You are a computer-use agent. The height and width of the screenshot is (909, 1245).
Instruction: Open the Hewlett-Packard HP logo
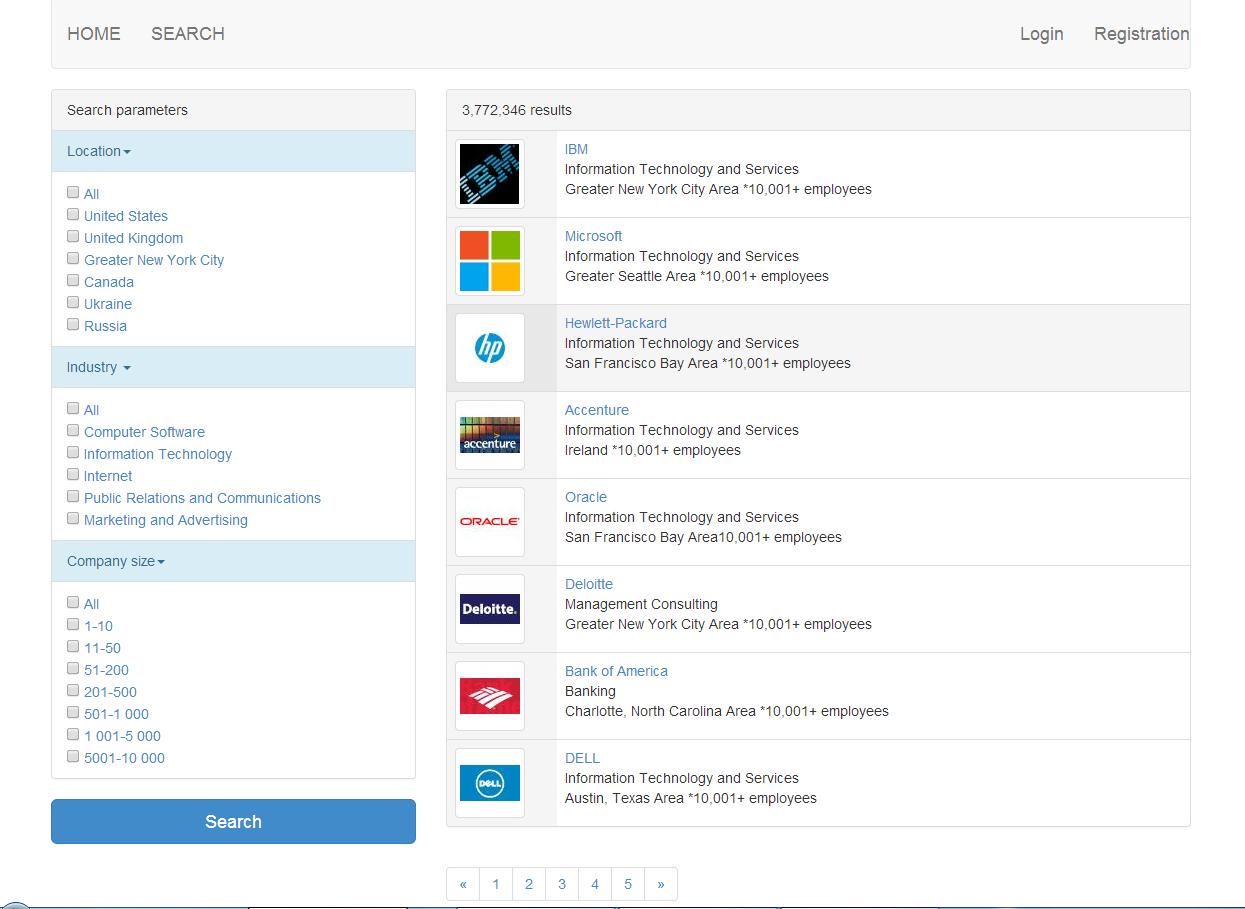point(489,348)
